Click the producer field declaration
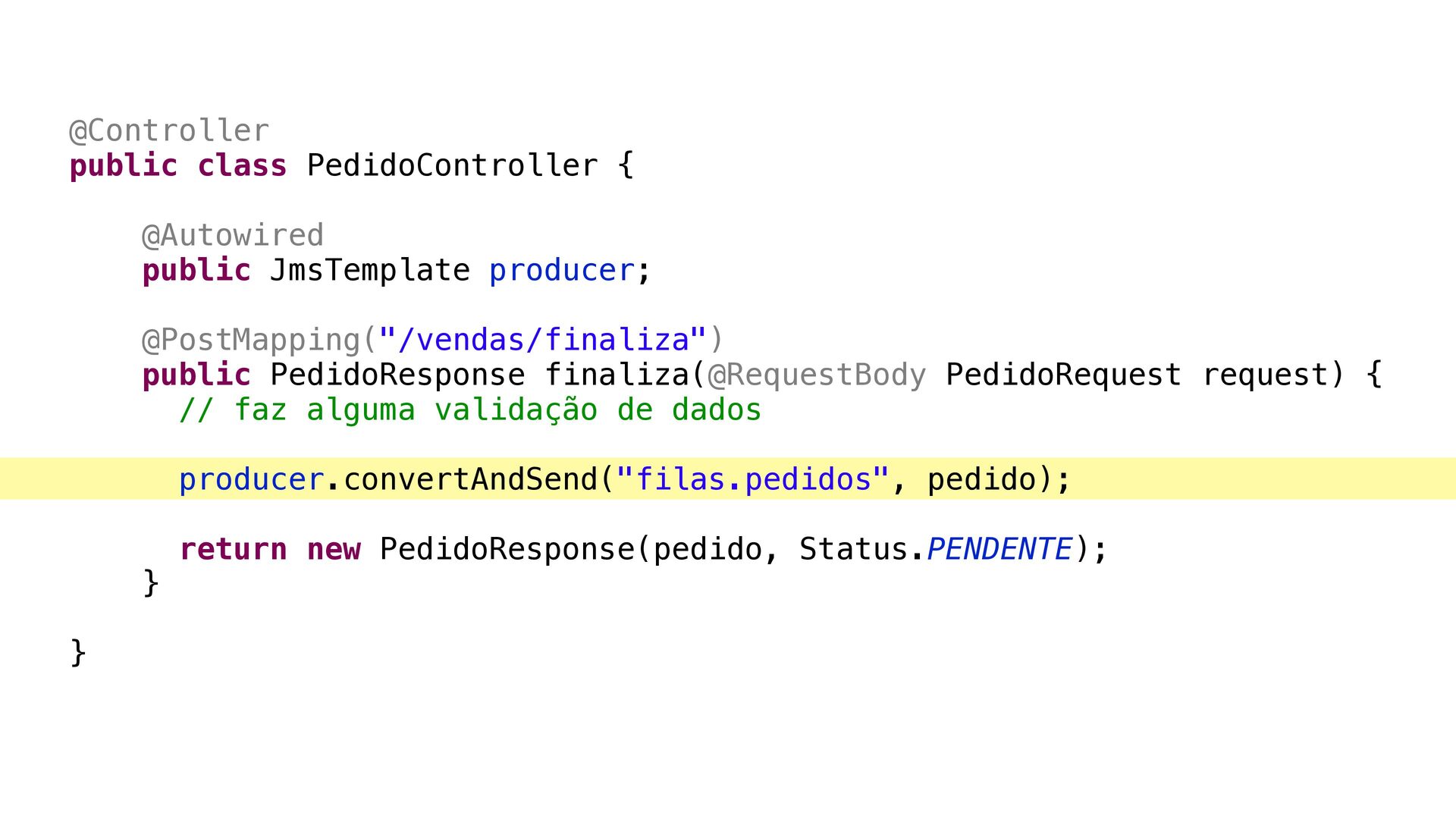 562,270
